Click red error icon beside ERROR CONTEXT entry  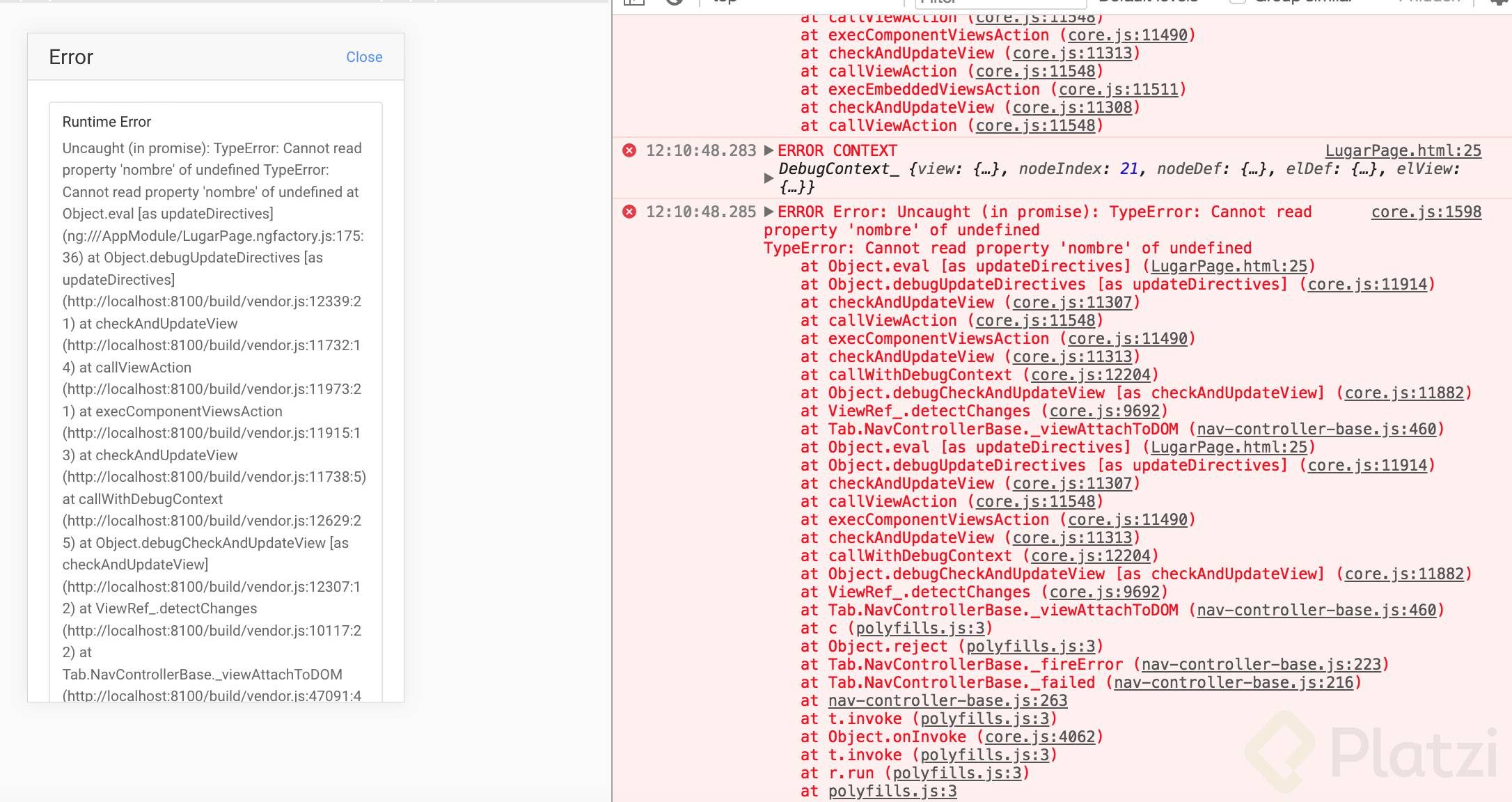point(629,150)
